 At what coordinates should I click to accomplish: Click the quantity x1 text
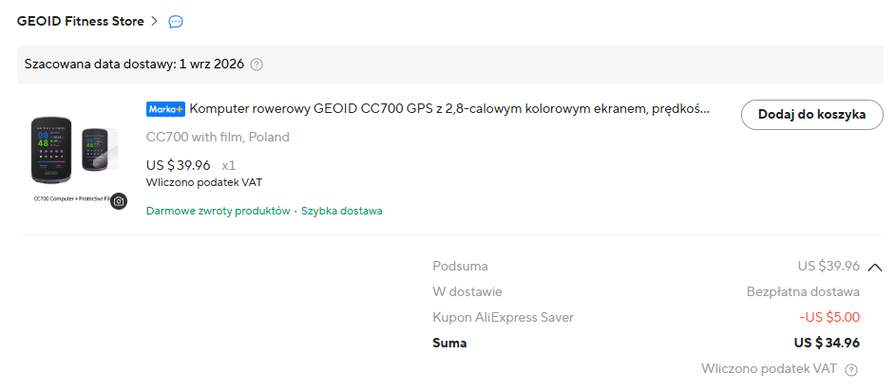(x=229, y=166)
